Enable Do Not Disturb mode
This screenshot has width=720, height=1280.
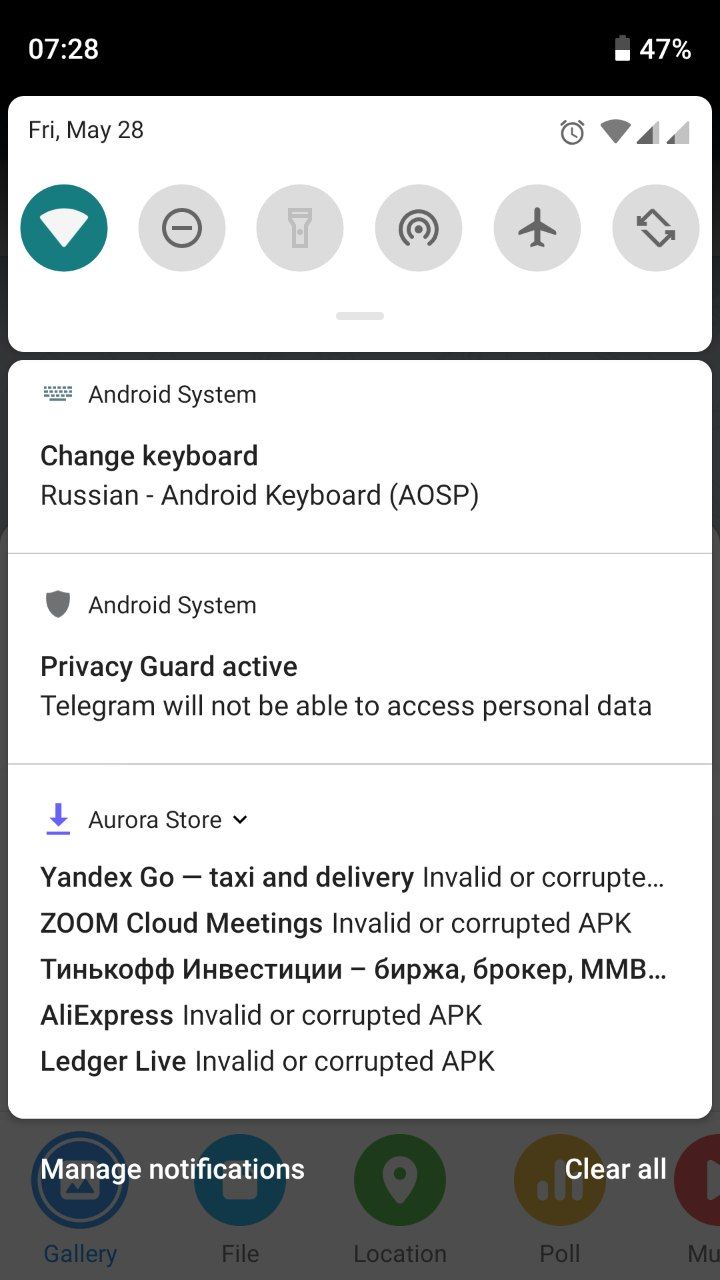click(x=182, y=228)
